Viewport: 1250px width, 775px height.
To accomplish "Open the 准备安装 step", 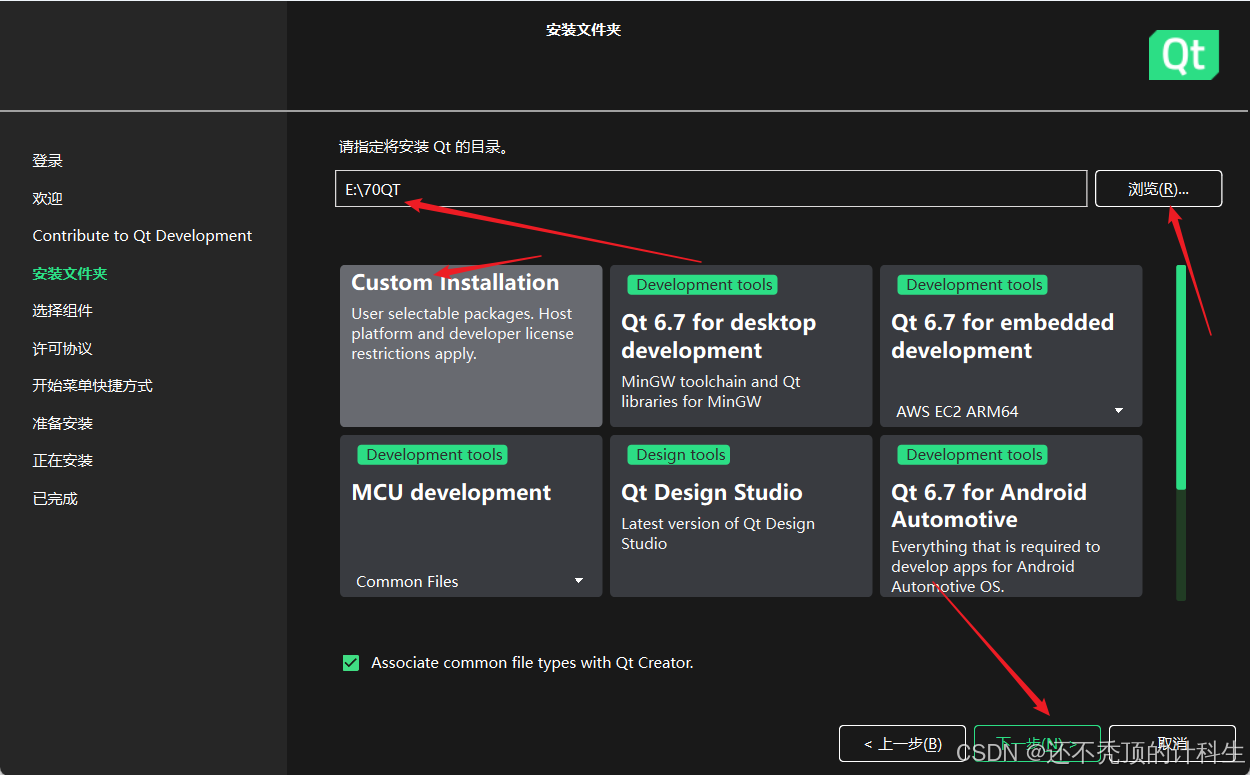I will click(x=62, y=423).
